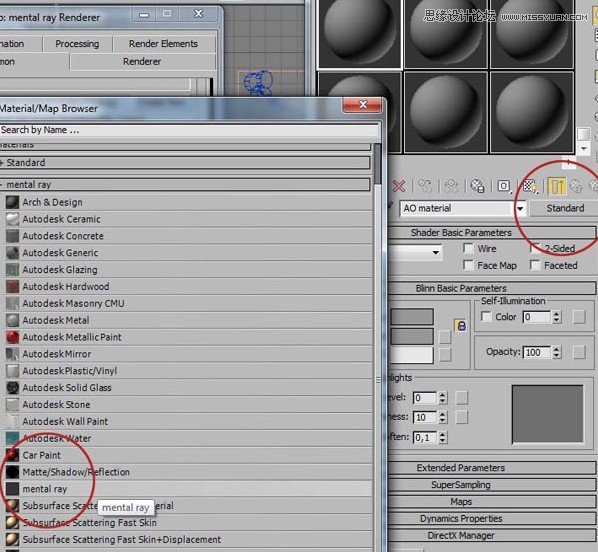Enable the 2-Sided checkbox
Viewport: 598px width, 552px height.
tap(535, 248)
